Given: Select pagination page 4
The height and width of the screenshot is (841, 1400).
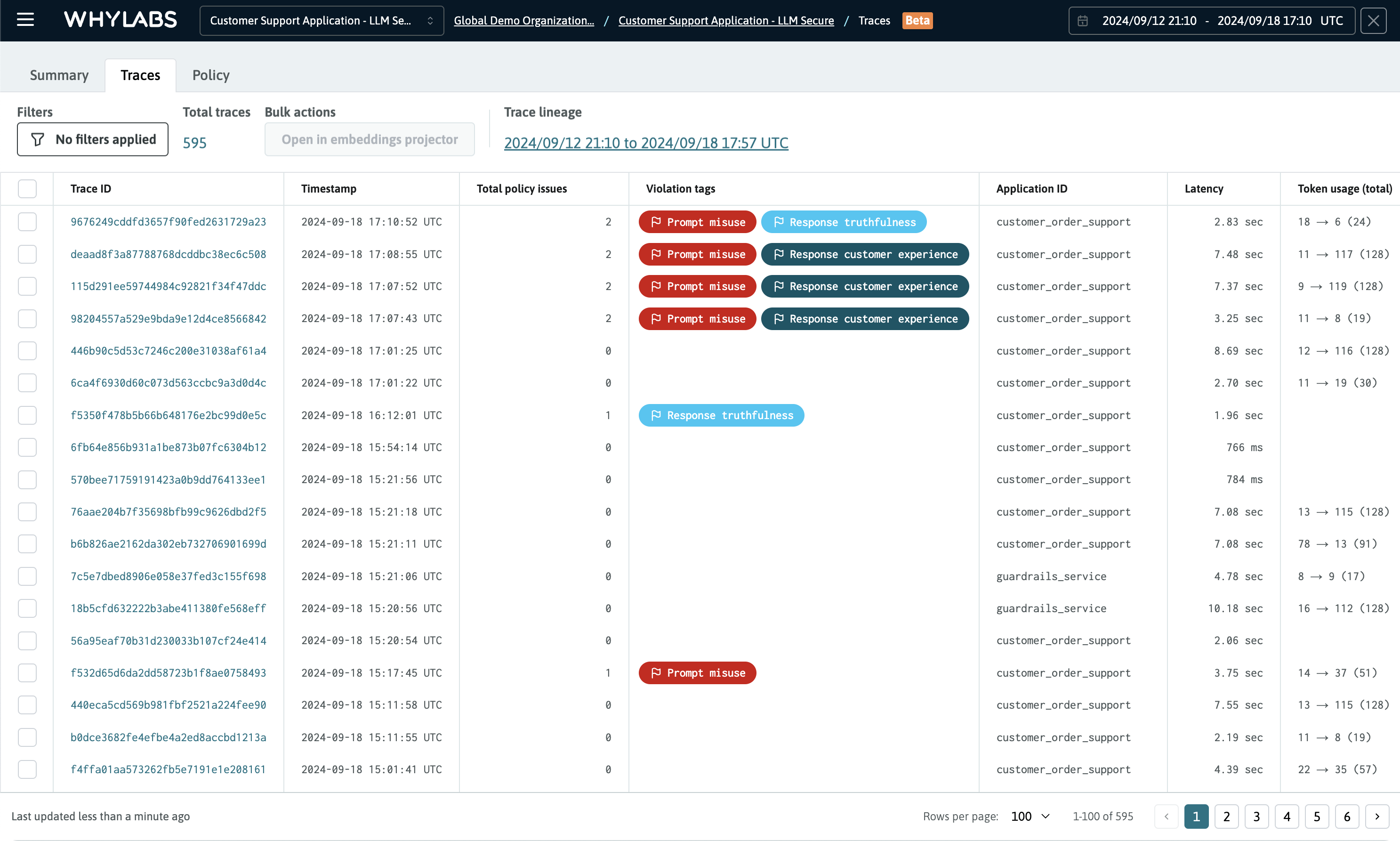Looking at the screenshot, I should 1287,816.
